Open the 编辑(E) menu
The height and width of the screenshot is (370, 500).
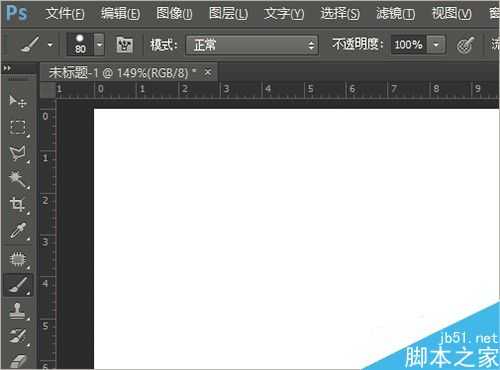tap(120, 14)
